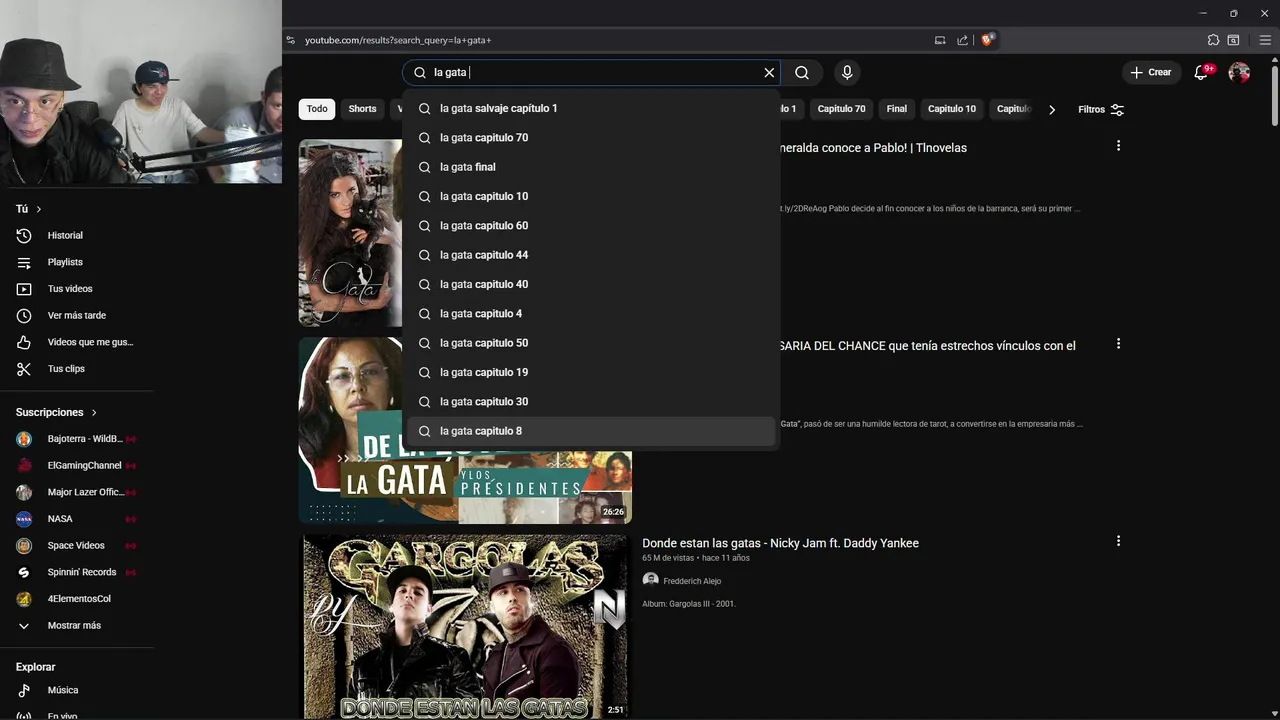Open the first La Gata telenovela thumbnail
The height and width of the screenshot is (720, 1280).
[350, 233]
